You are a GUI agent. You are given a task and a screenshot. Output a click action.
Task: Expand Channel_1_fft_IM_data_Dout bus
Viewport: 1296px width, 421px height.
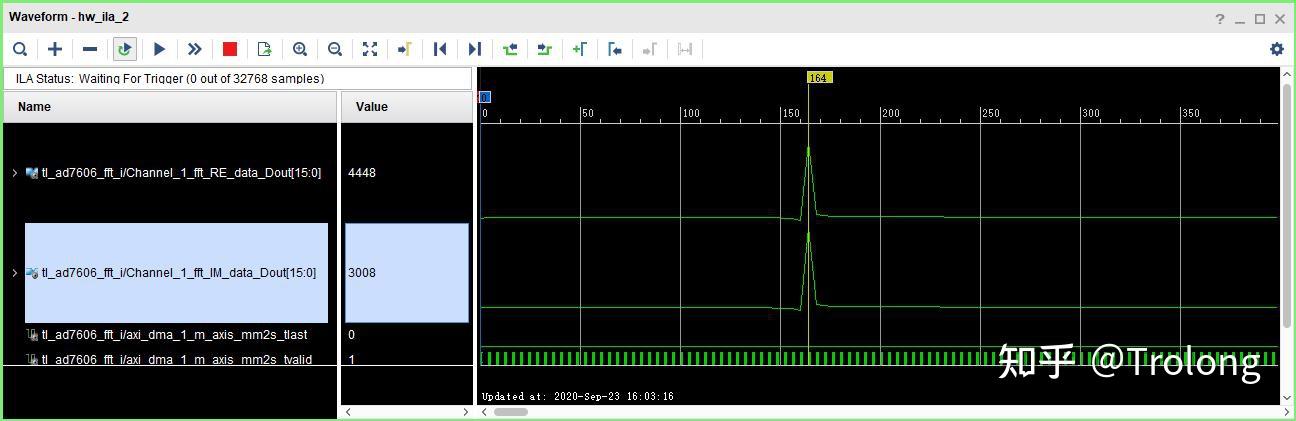pyautogui.click(x=15, y=273)
